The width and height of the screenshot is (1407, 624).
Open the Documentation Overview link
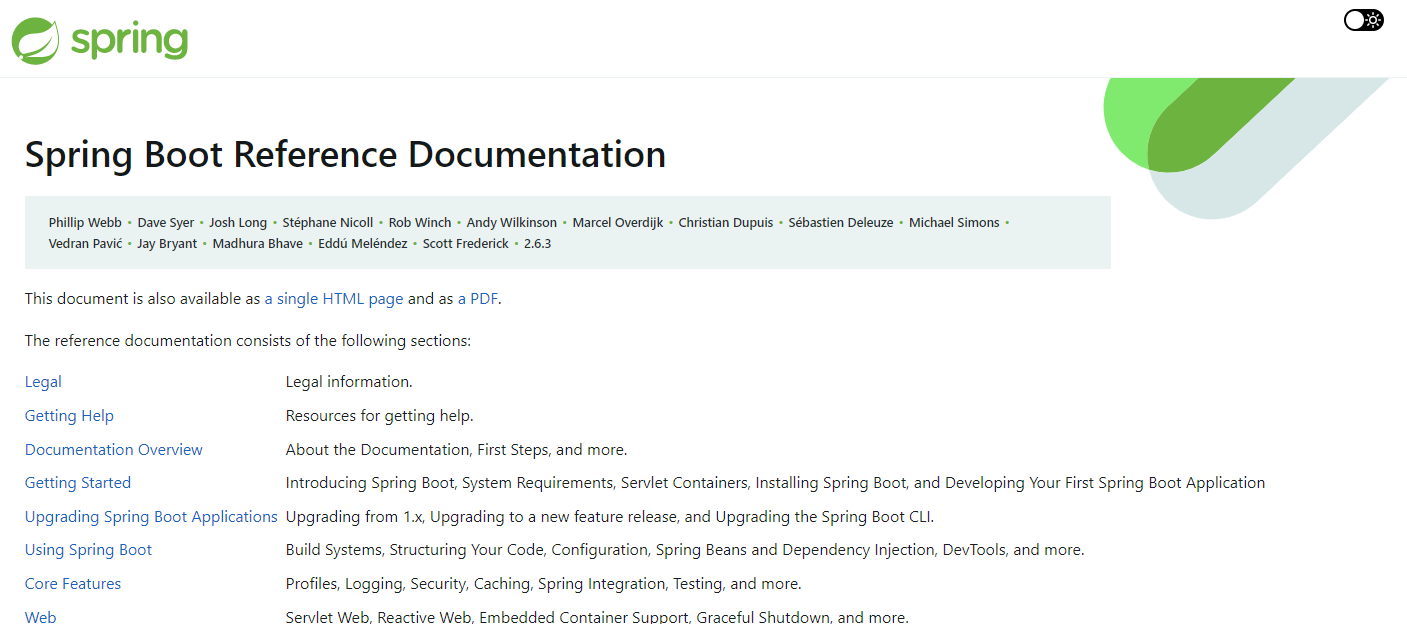(114, 450)
